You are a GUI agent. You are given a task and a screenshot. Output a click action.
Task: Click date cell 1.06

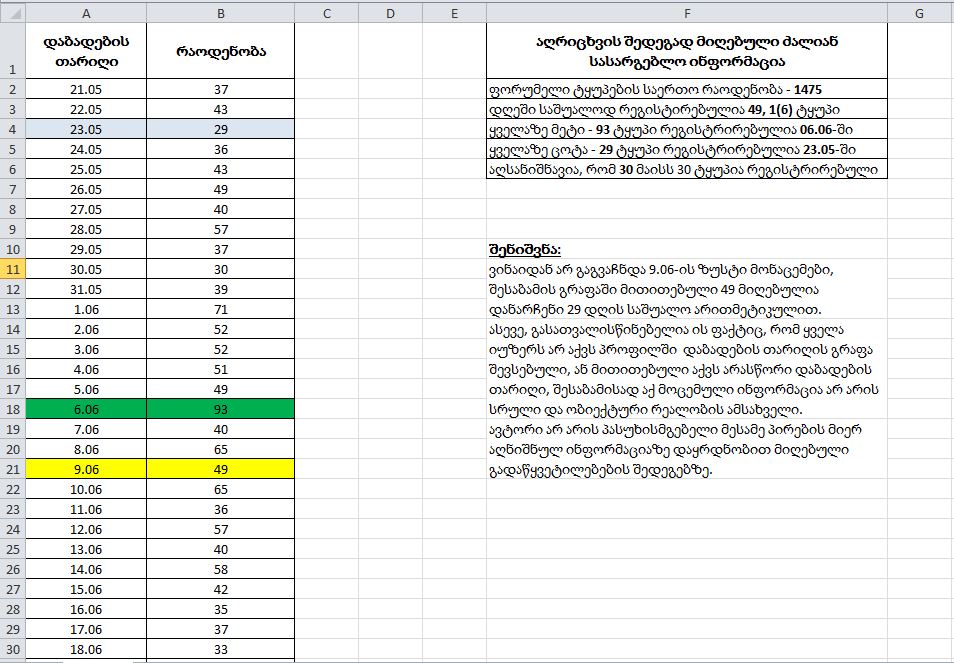[86, 309]
